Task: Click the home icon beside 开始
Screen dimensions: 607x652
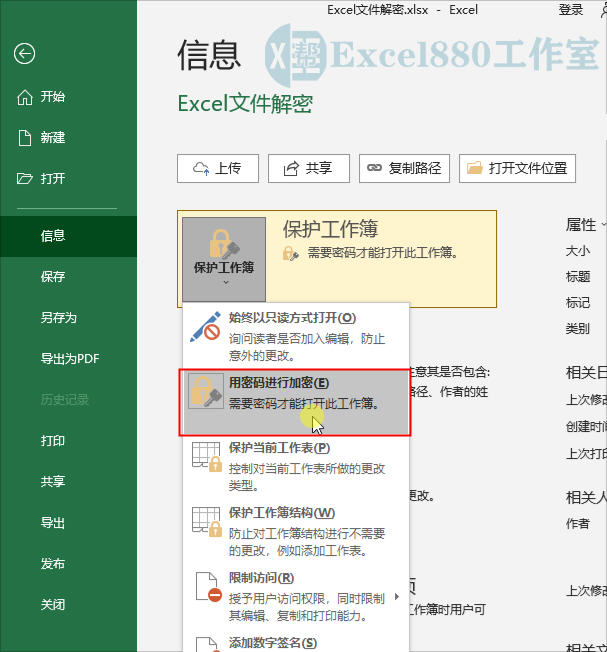Action: (x=25, y=97)
